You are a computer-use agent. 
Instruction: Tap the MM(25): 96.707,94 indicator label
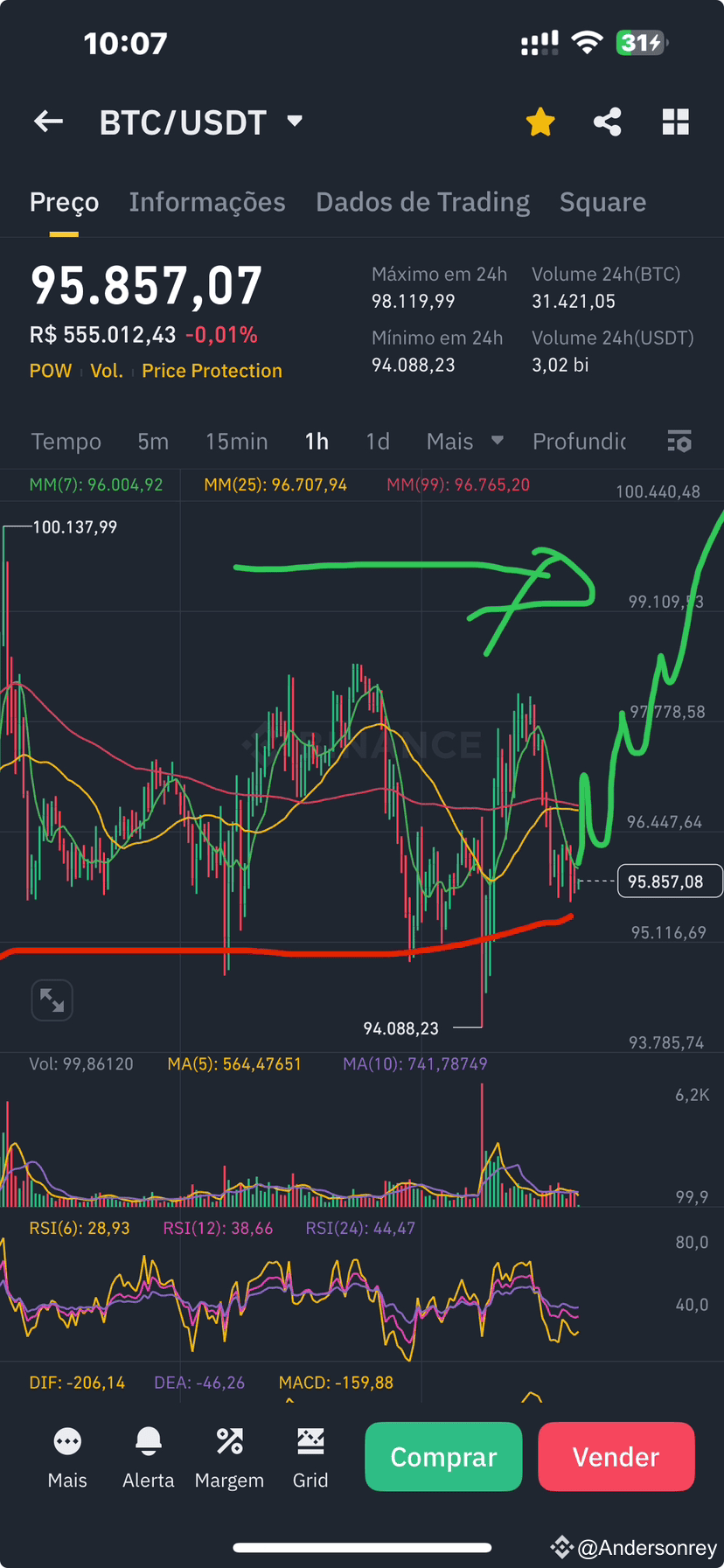(x=275, y=484)
